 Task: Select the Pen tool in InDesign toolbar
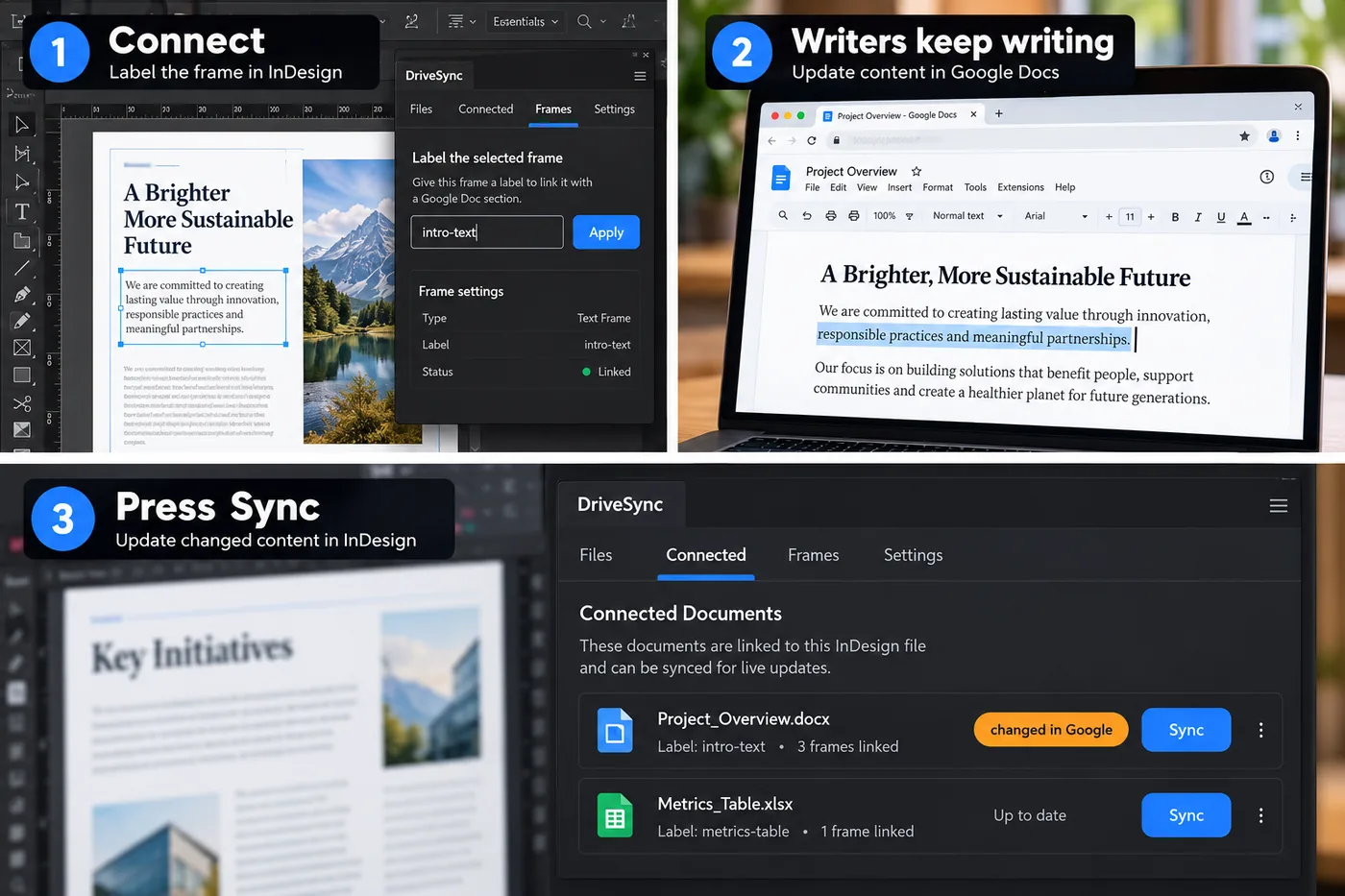tap(21, 294)
